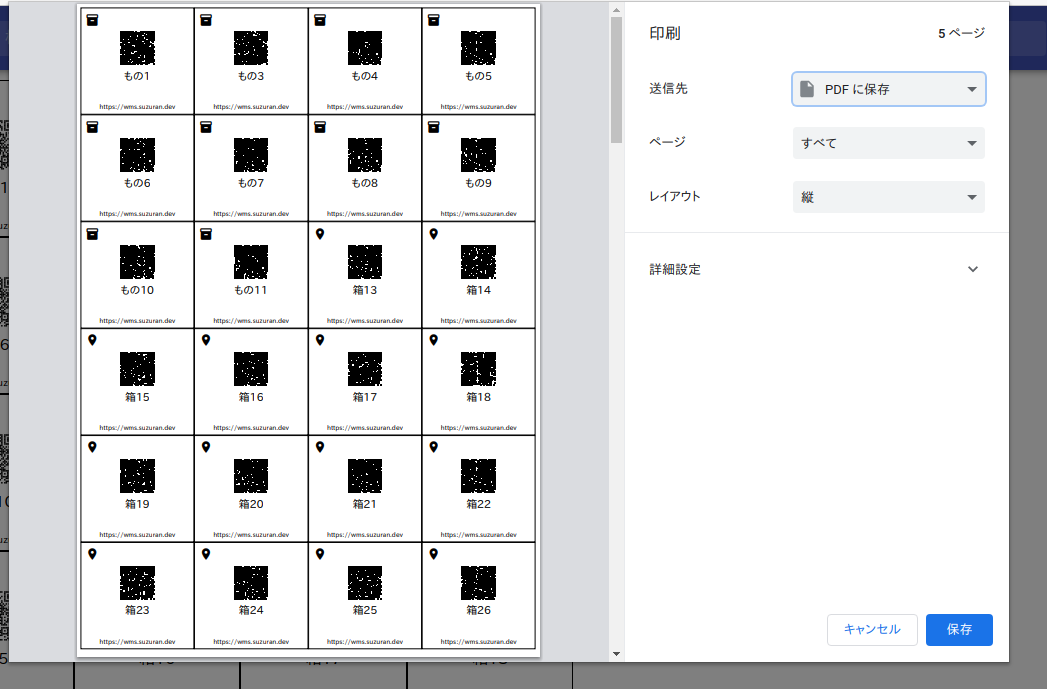Image resolution: width=1047 pixels, height=689 pixels.
Task: Click the location pin on label 箱15
Action: [x=93, y=340]
